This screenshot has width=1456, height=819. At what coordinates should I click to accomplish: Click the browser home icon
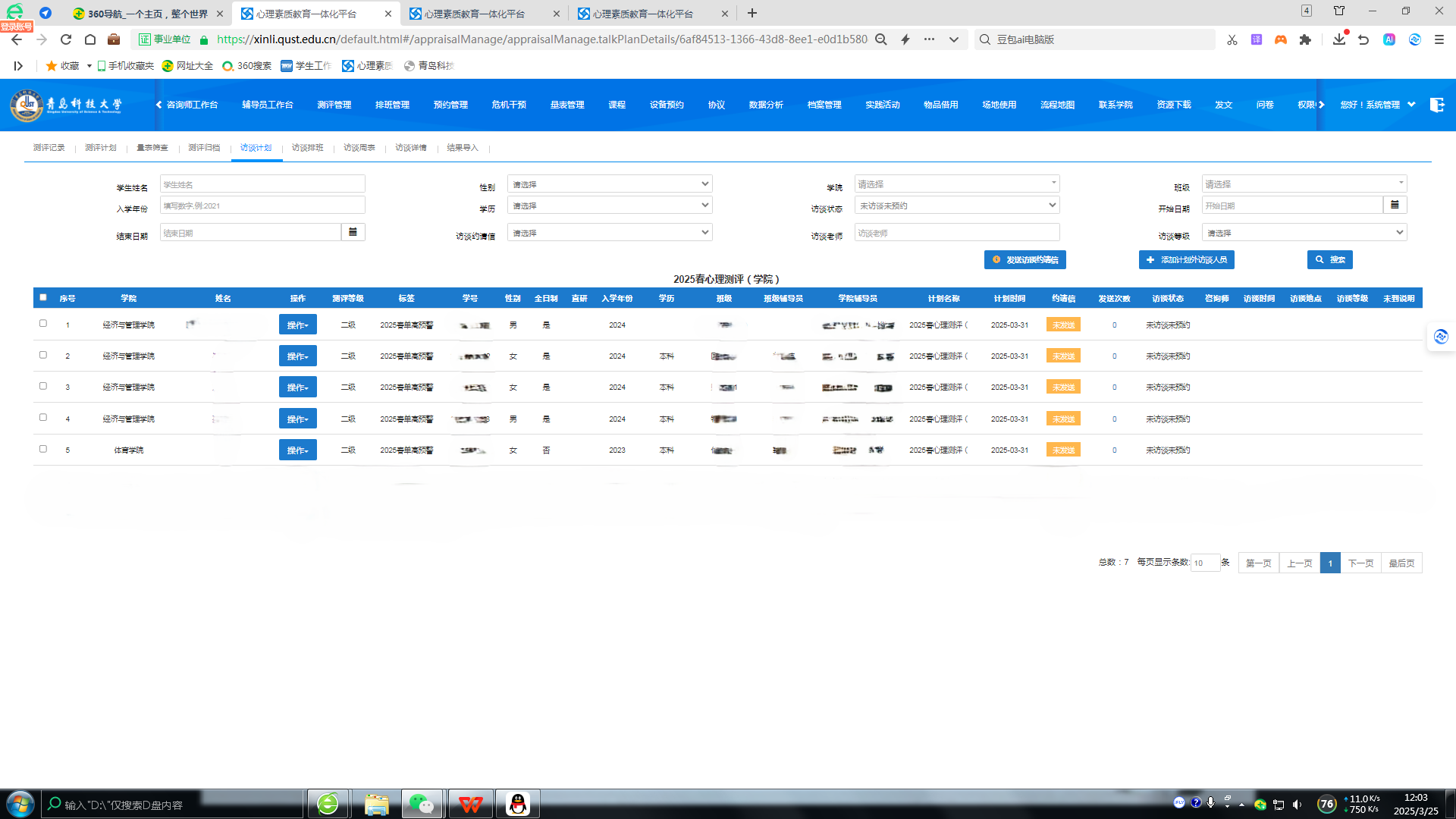tap(90, 39)
